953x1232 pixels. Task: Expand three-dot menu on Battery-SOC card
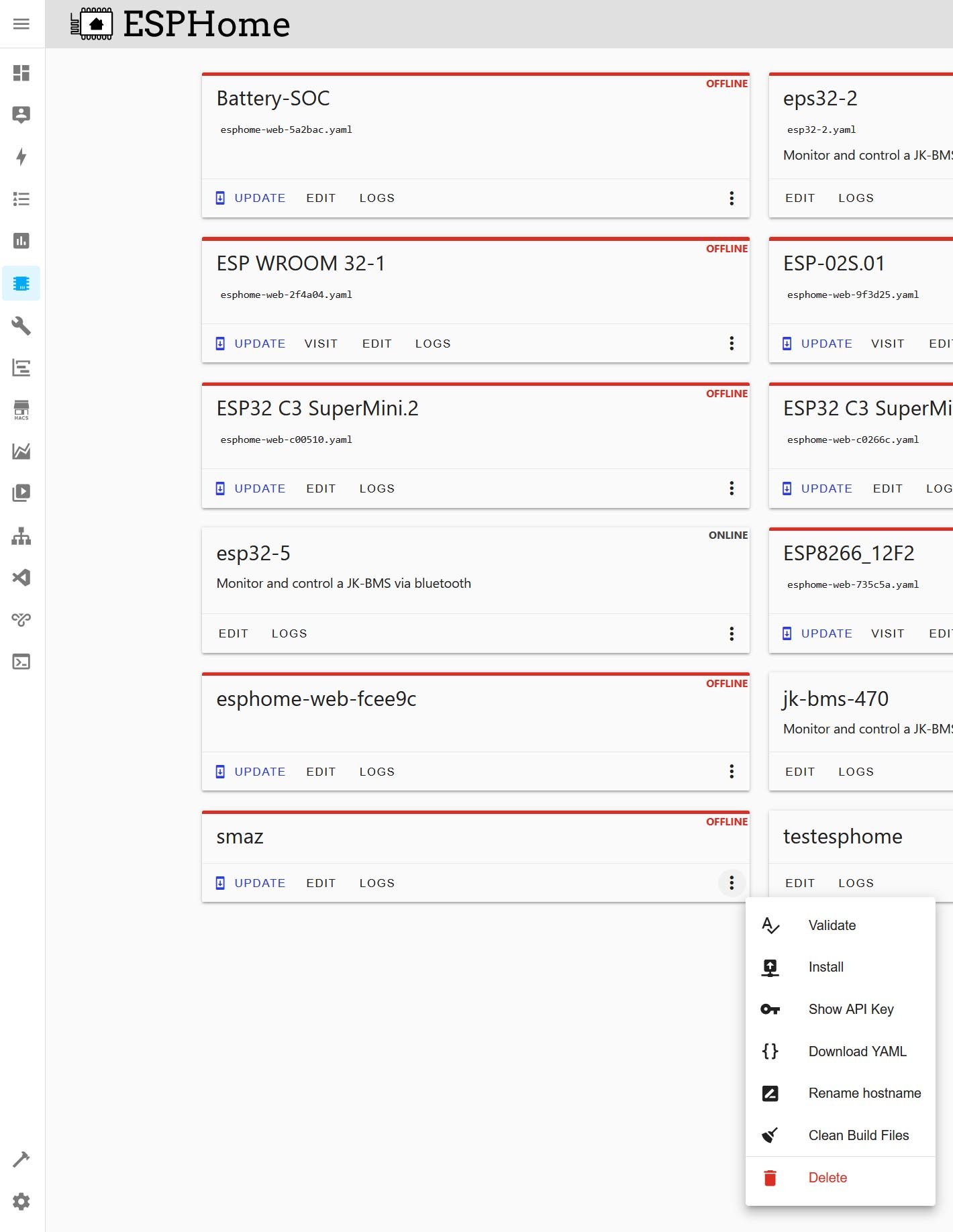pyautogui.click(x=732, y=198)
